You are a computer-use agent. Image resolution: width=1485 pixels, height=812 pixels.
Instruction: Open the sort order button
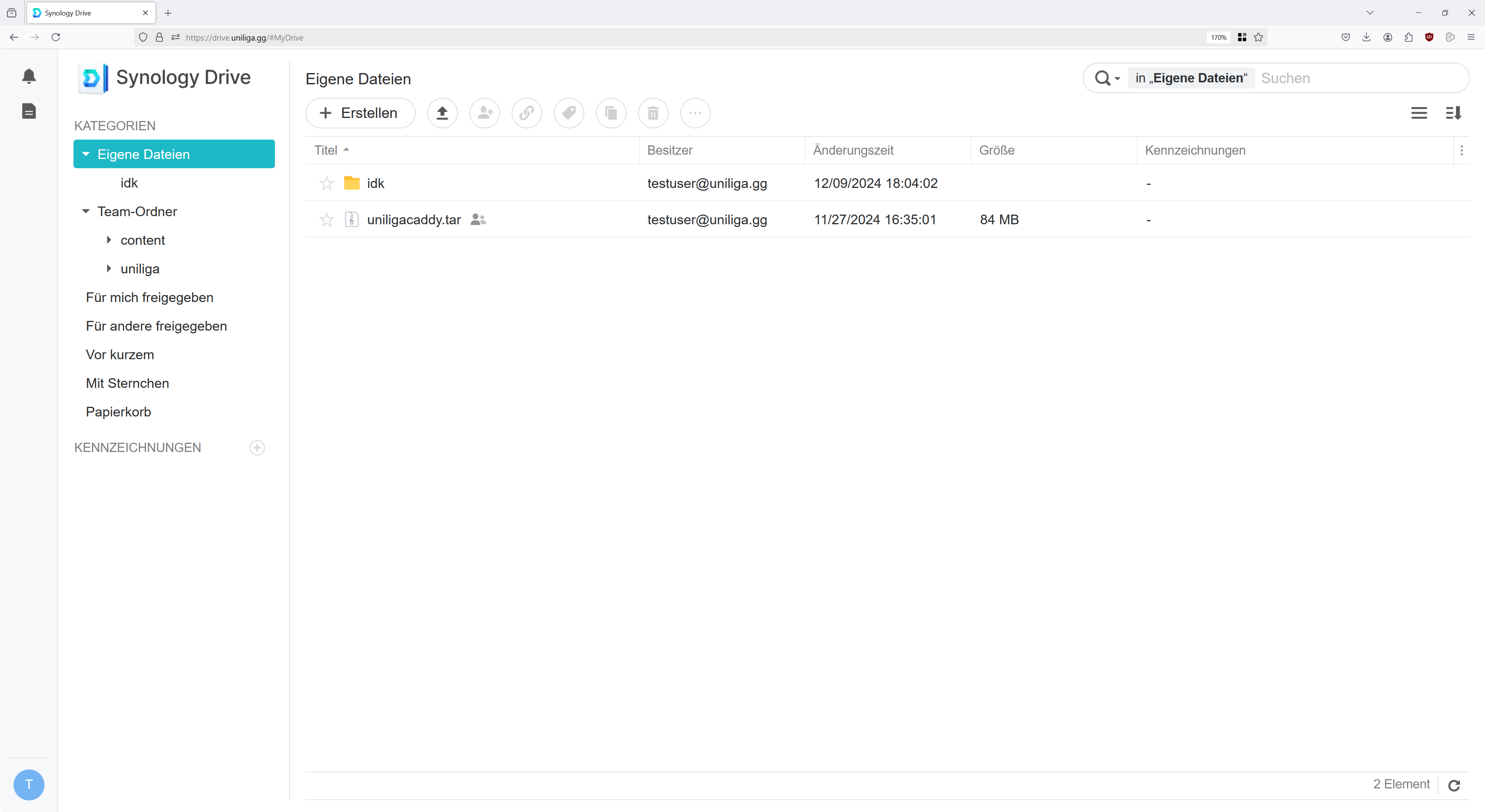(x=1453, y=113)
